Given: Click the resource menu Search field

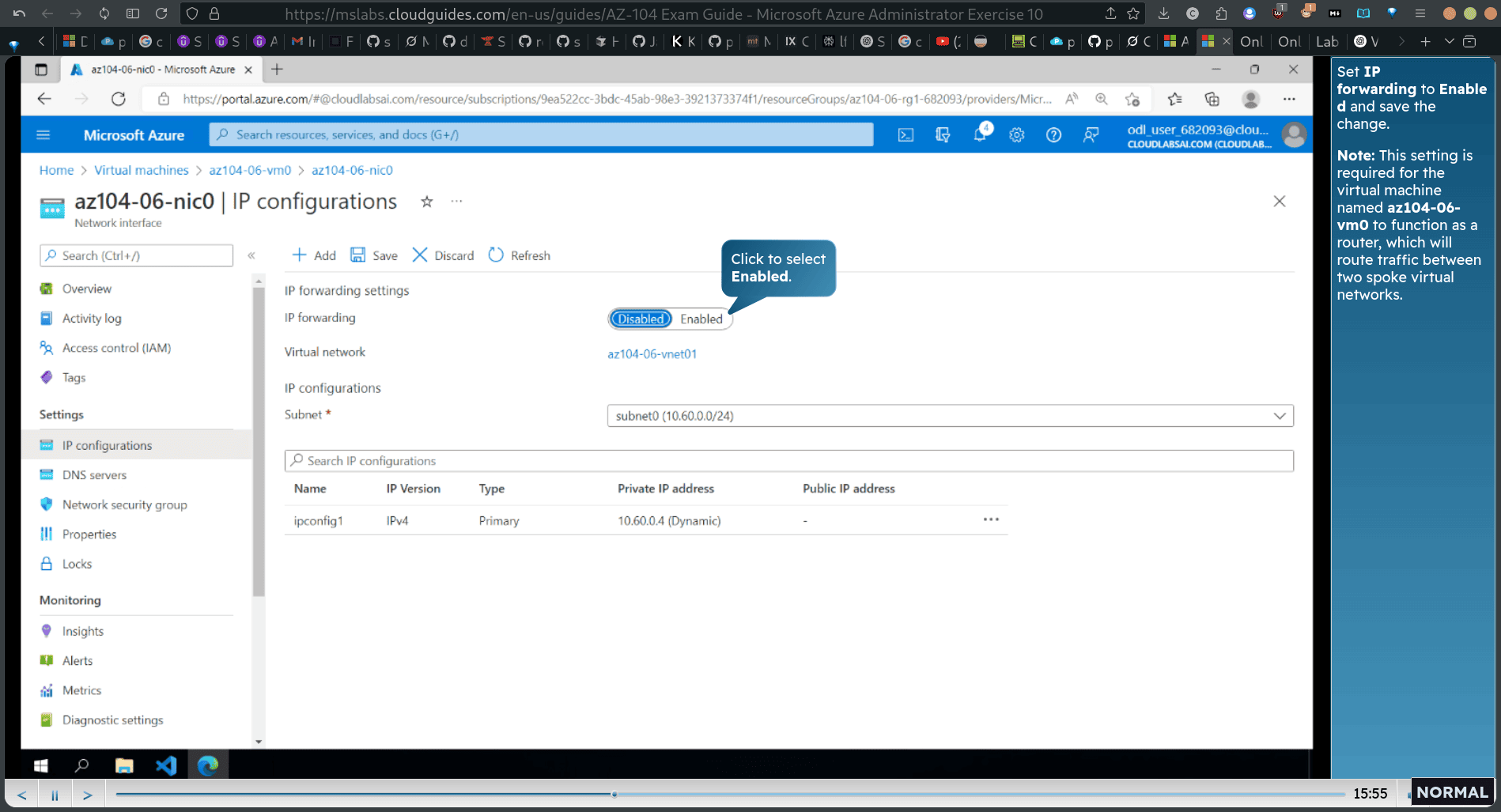Looking at the screenshot, I should [136, 255].
